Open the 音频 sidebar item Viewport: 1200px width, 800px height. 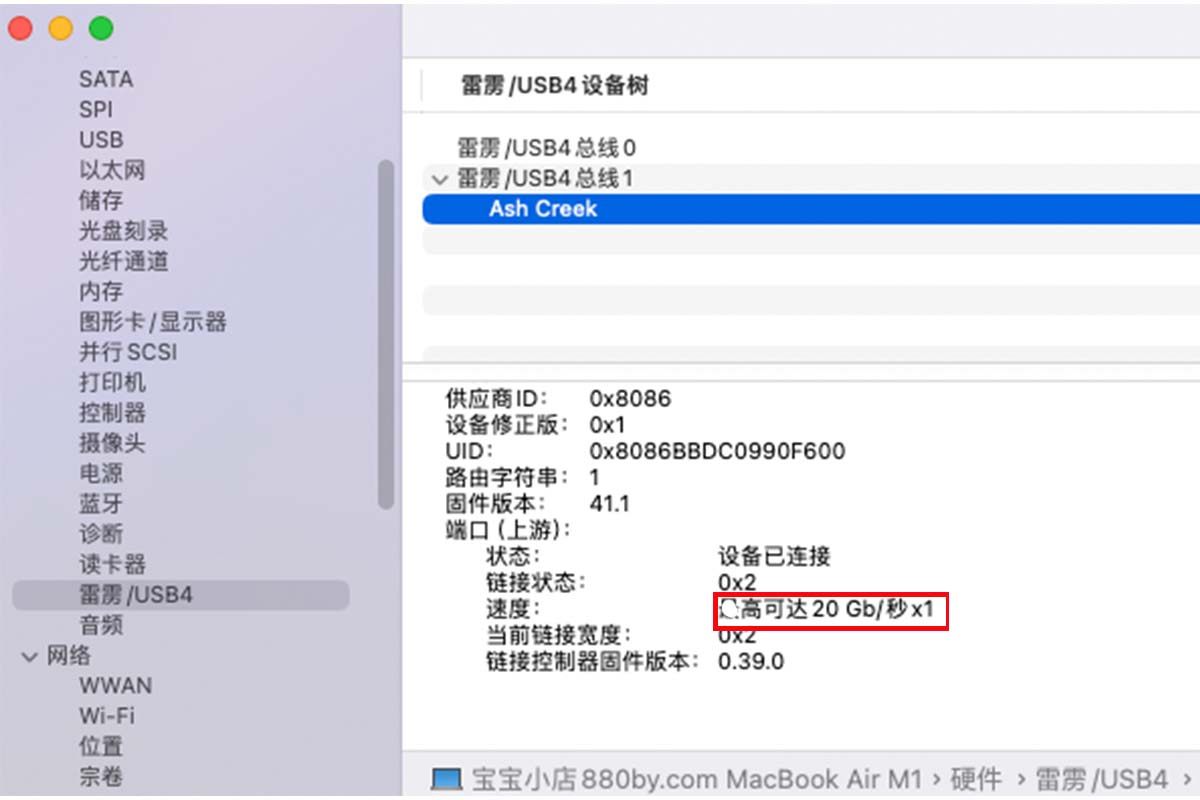(101, 625)
